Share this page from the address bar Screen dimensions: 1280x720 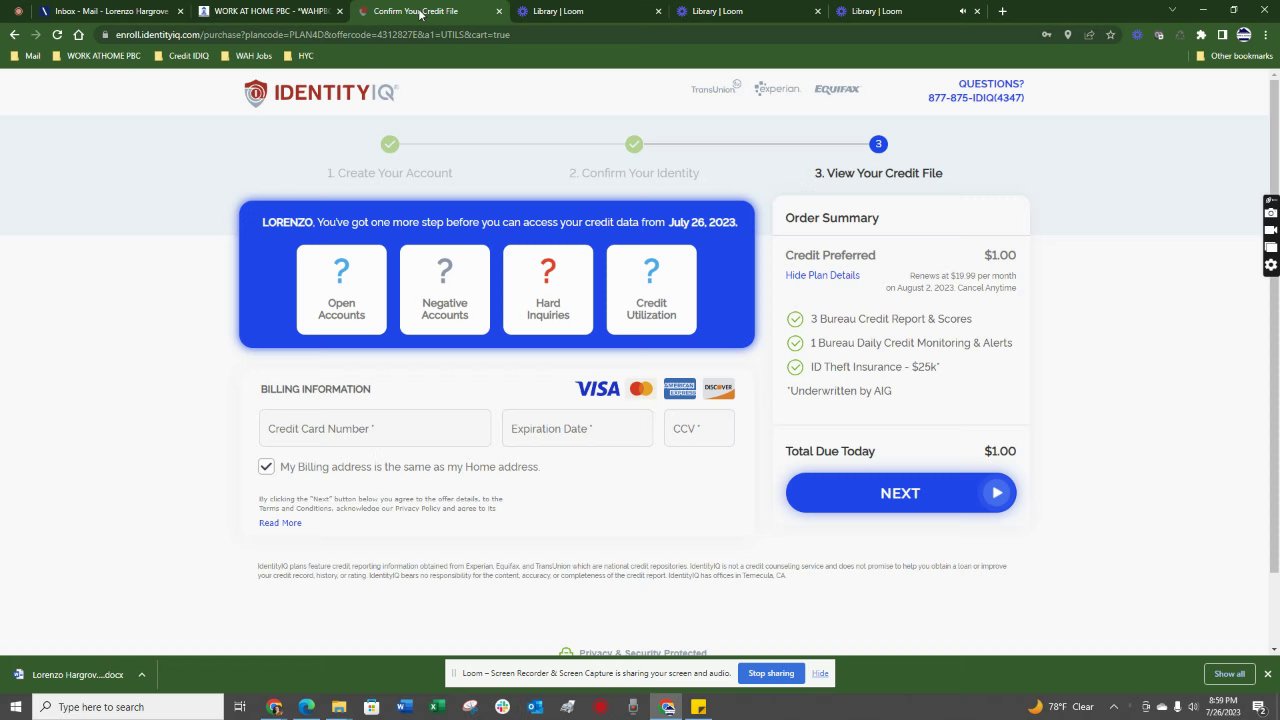[1089, 35]
